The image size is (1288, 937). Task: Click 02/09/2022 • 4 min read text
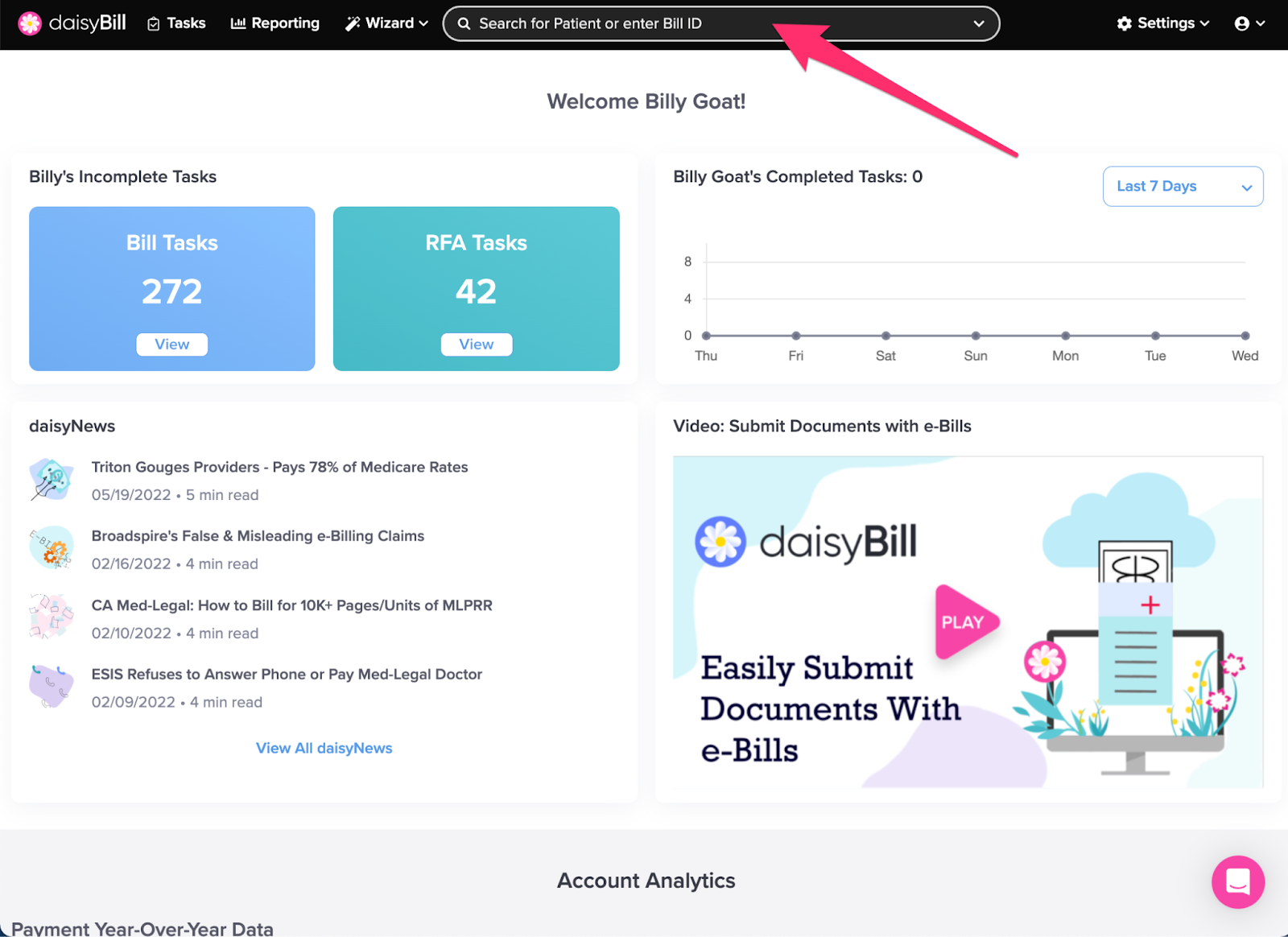click(x=177, y=703)
